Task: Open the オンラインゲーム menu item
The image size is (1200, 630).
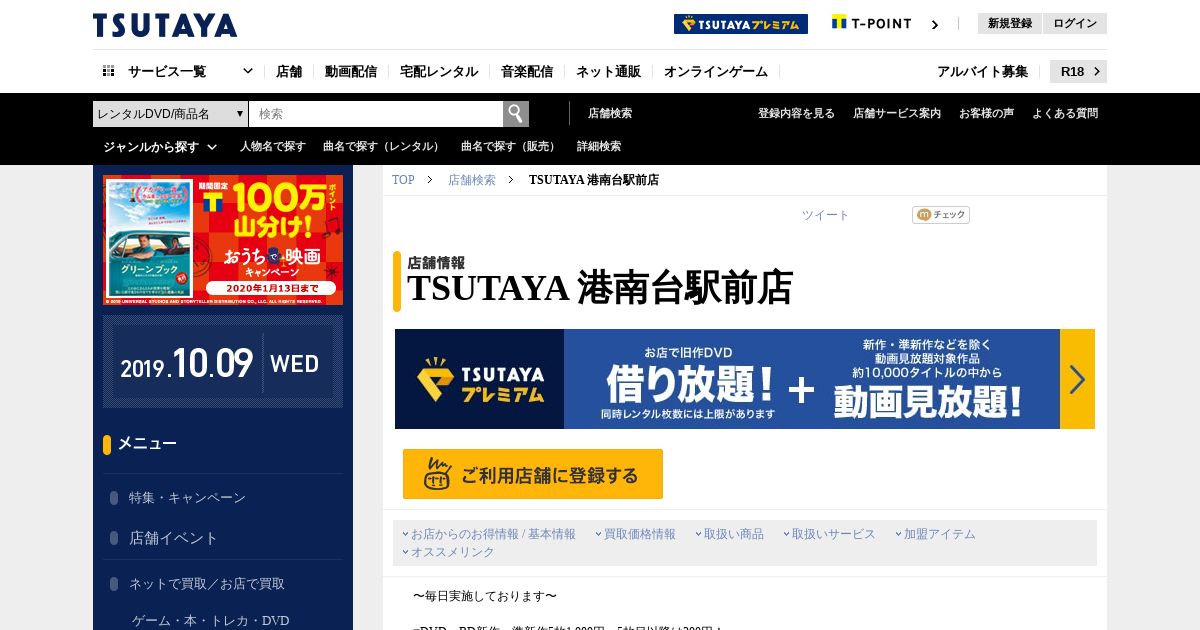Action: (716, 72)
